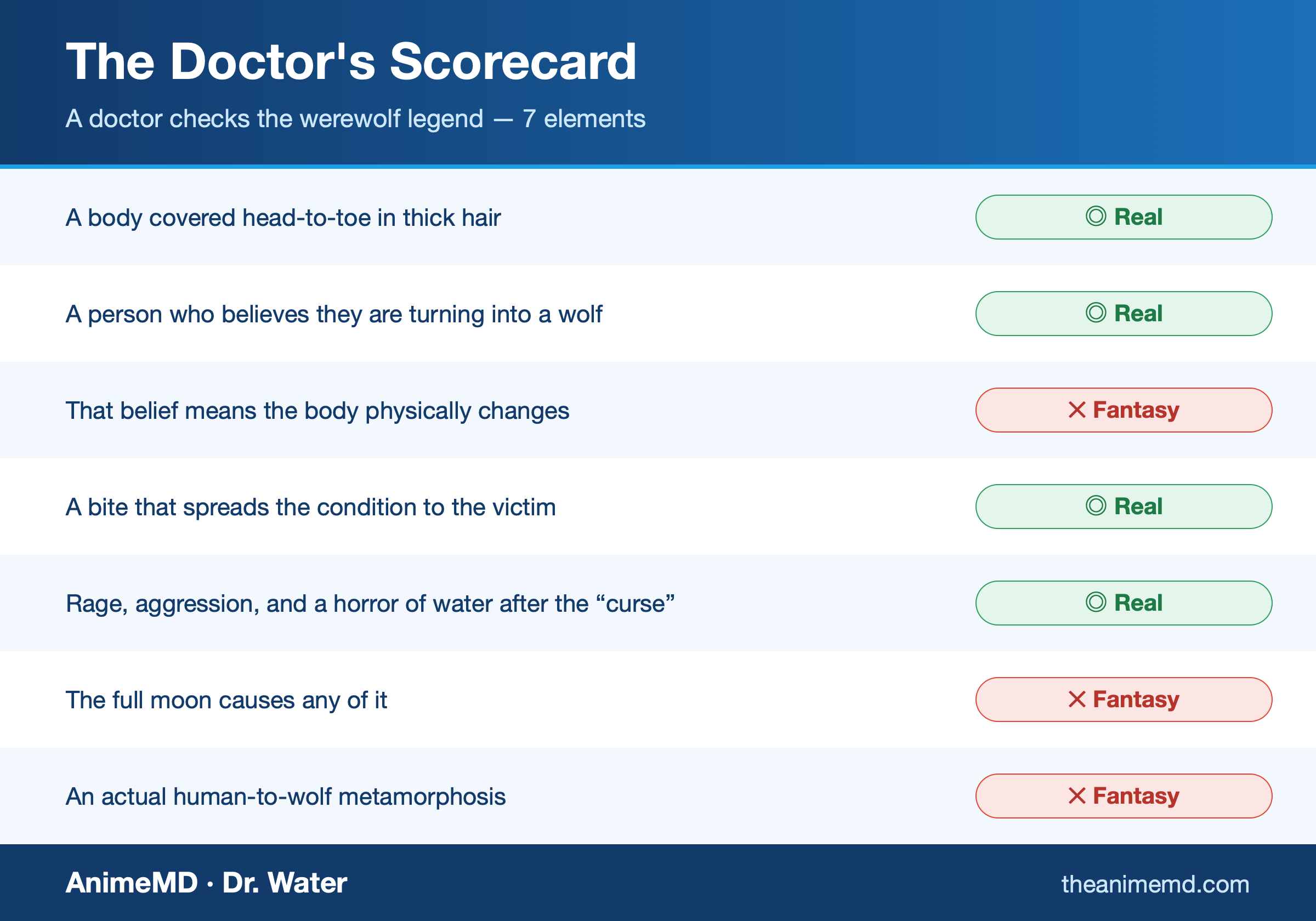Select 'A person who believes they are turning into a wolf'

333,314
